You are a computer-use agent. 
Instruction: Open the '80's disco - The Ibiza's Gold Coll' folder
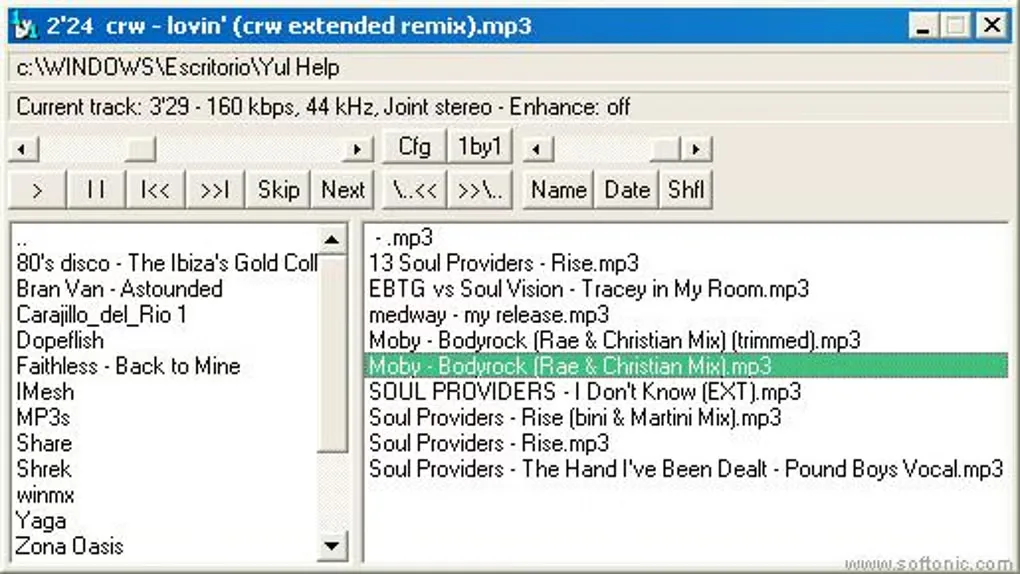click(167, 263)
